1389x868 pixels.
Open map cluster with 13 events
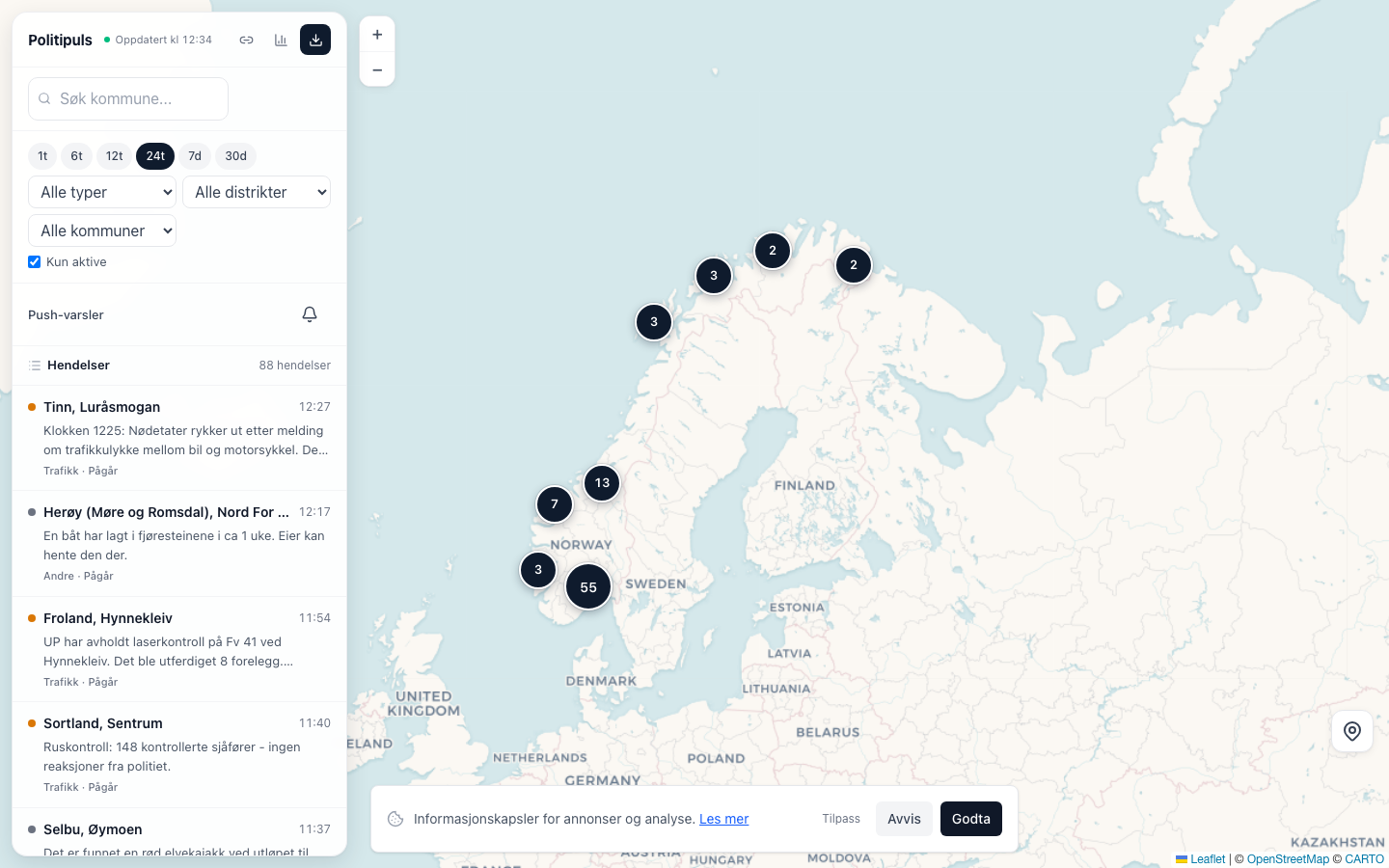tap(602, 483)
